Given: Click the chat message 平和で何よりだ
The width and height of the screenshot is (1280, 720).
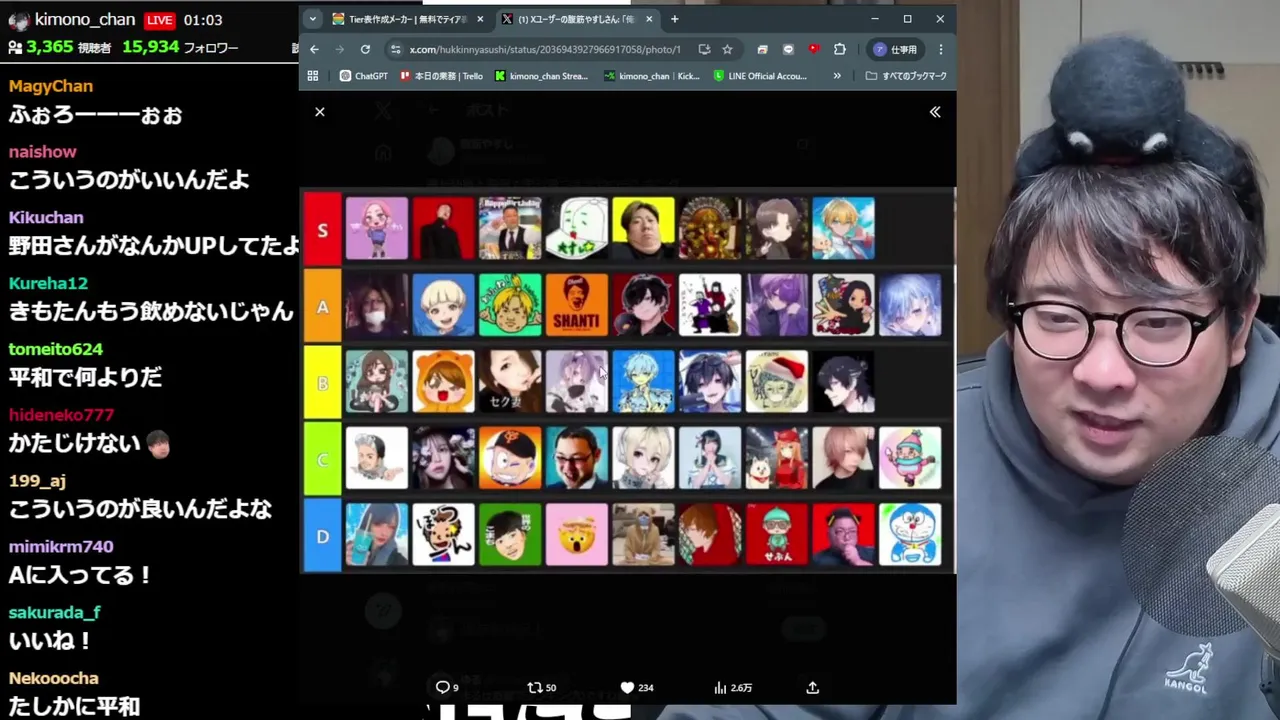Looking at the screenshot, I should pyautogui.click(x=85, y=377).
